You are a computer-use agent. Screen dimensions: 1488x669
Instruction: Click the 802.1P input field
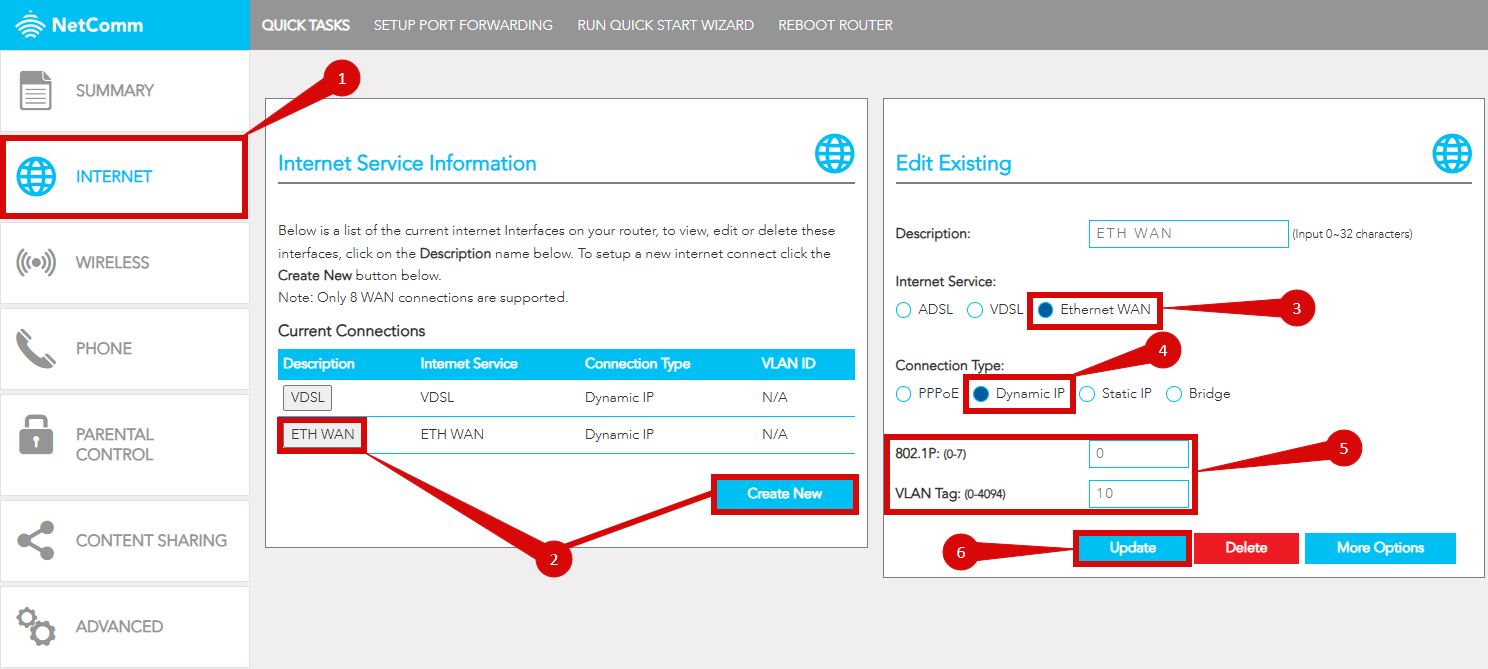tap(1139, 454)
